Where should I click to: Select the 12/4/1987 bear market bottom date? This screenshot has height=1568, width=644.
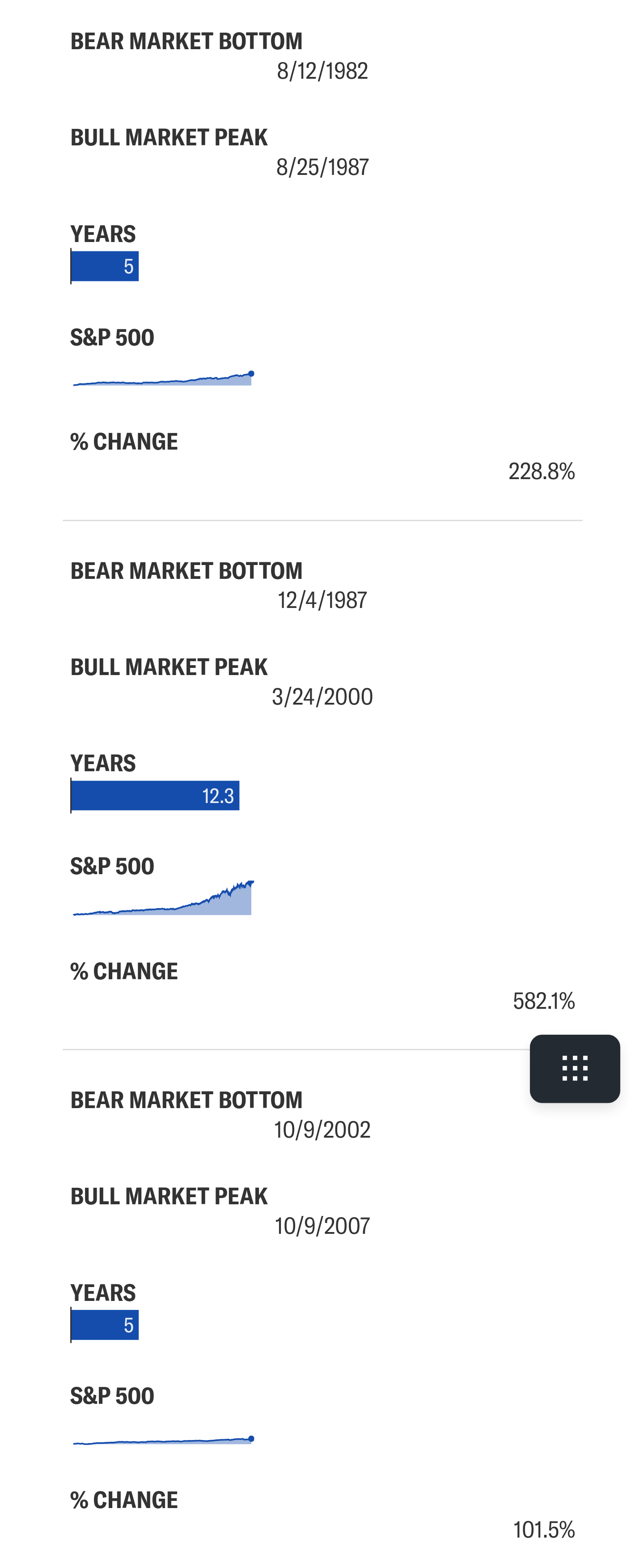point(322,600)
